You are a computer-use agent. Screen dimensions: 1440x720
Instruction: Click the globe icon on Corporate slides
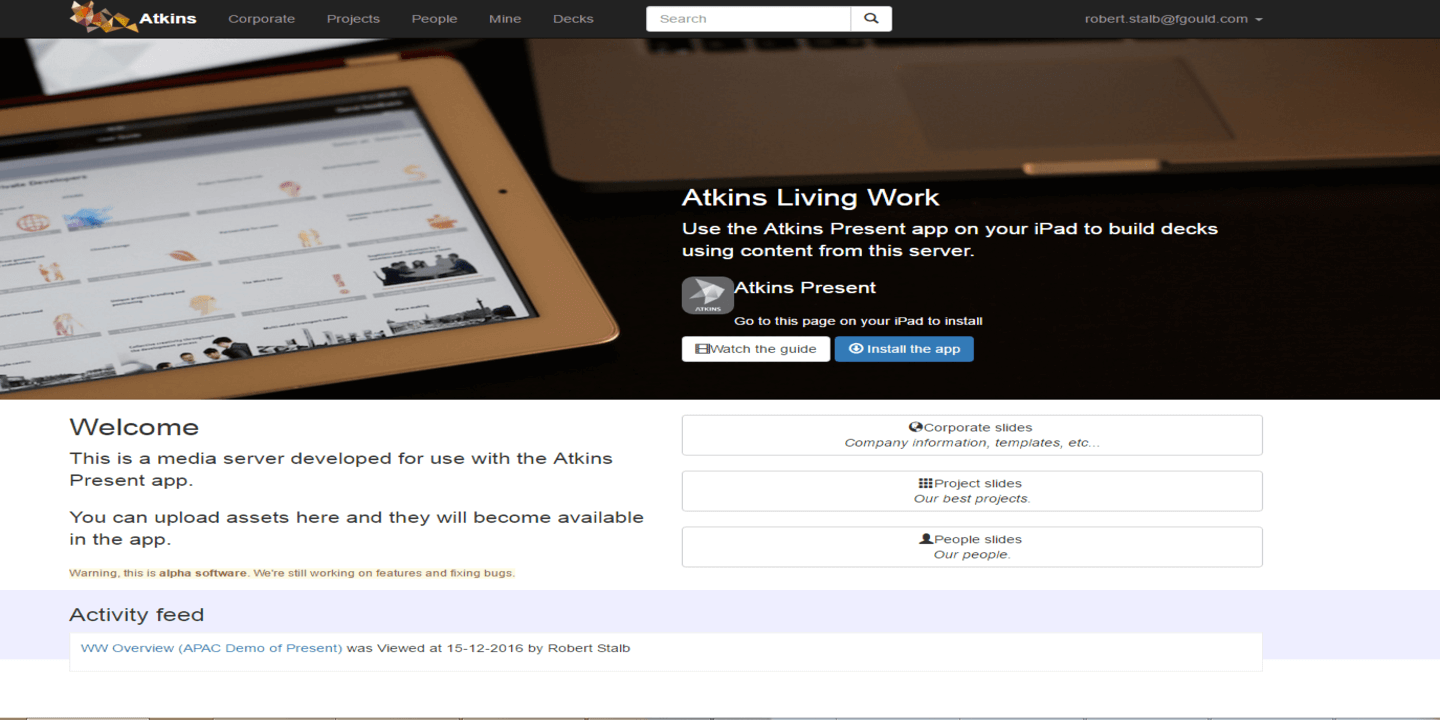(x=915, y=427)
